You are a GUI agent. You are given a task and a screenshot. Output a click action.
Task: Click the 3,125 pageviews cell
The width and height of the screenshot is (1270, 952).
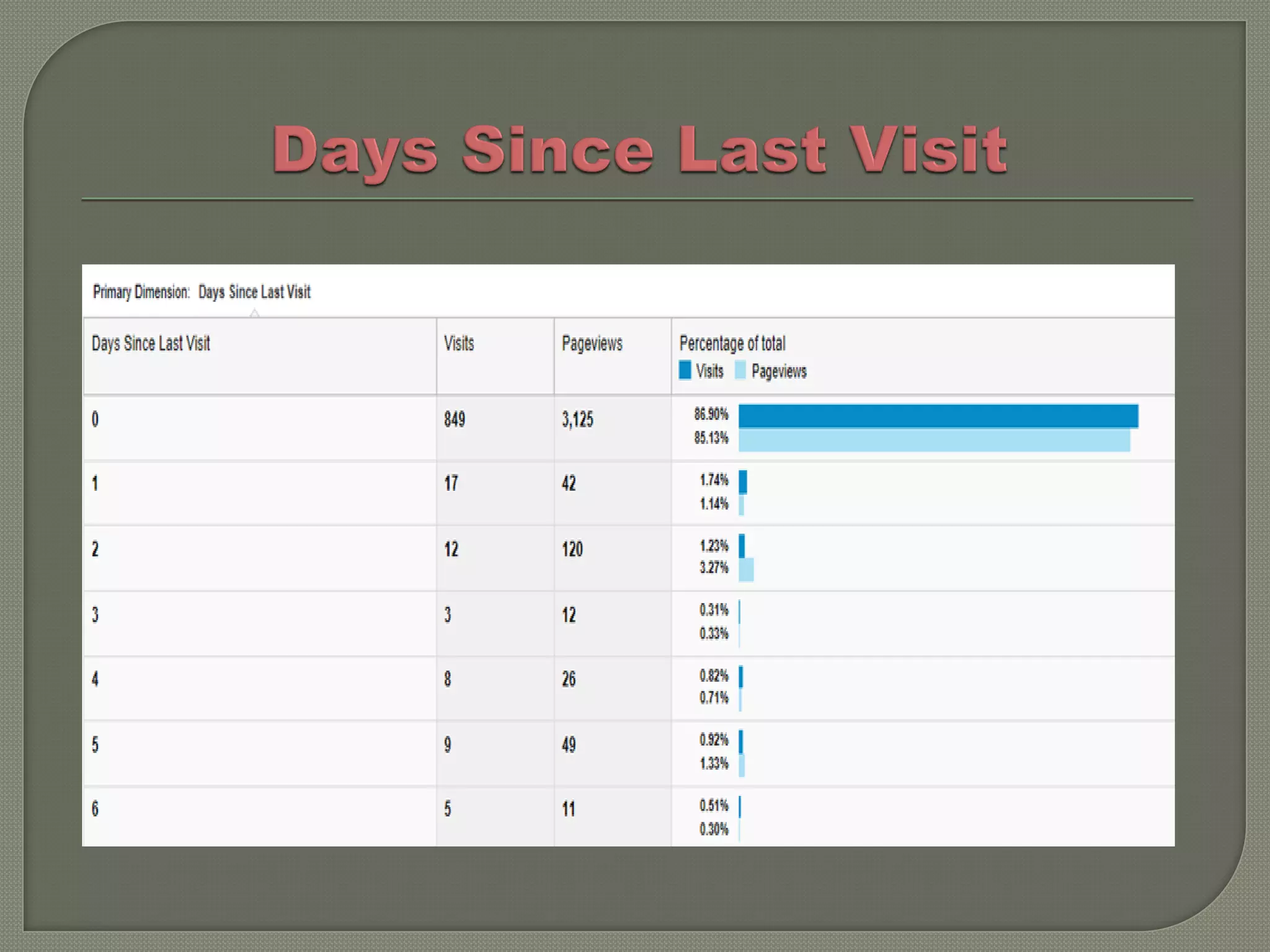tap(577, 420)
